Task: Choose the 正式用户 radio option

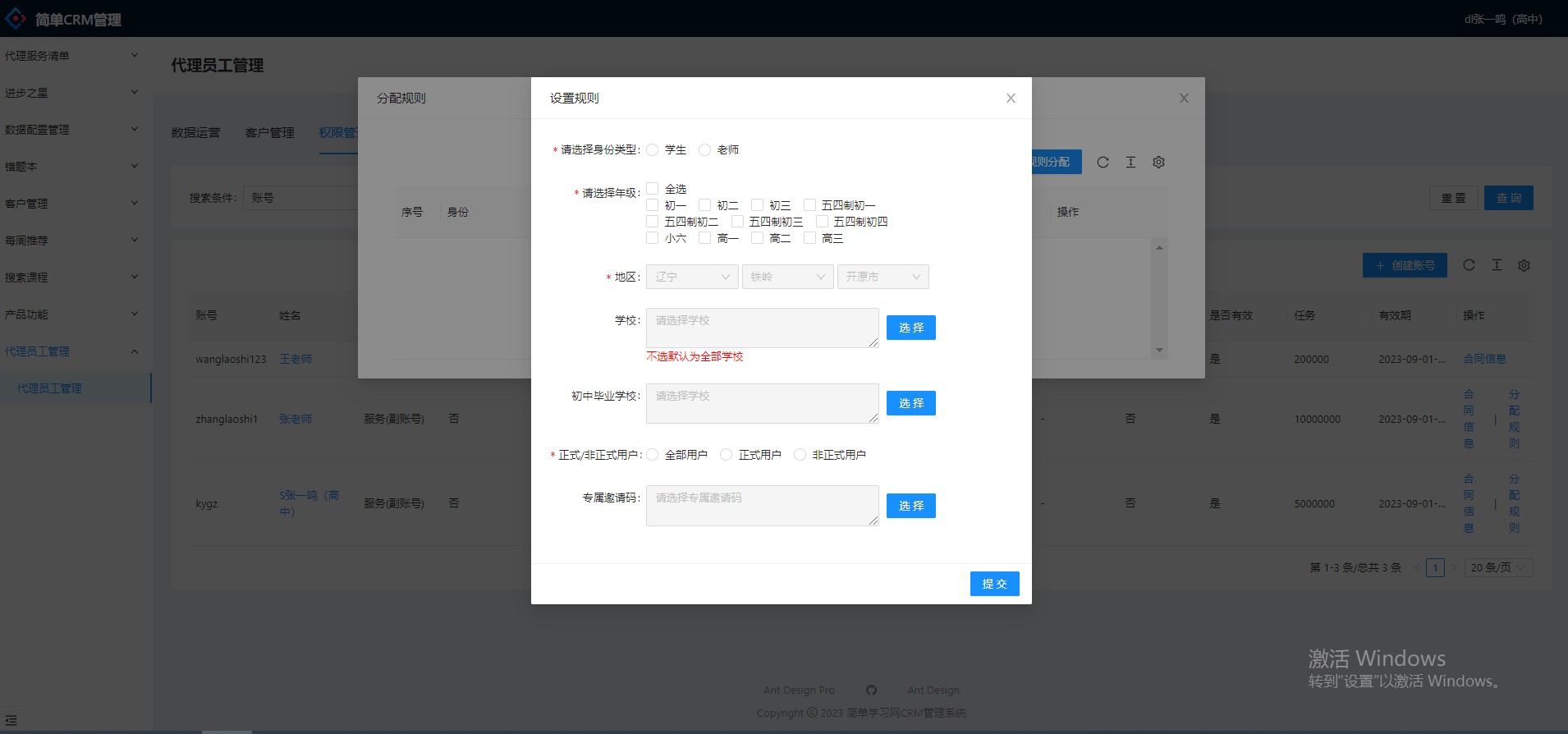Action: (x=726, y=455)
